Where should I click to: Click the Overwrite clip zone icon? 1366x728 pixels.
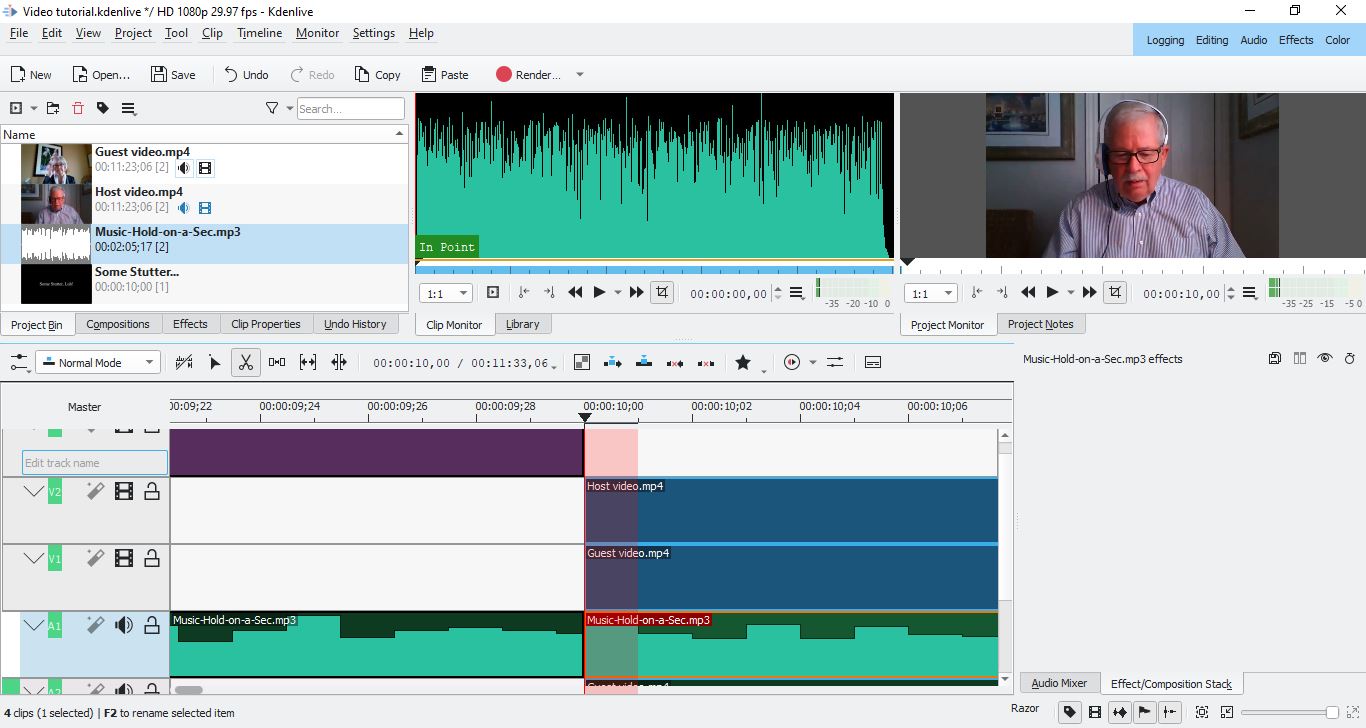click(644, 362)
